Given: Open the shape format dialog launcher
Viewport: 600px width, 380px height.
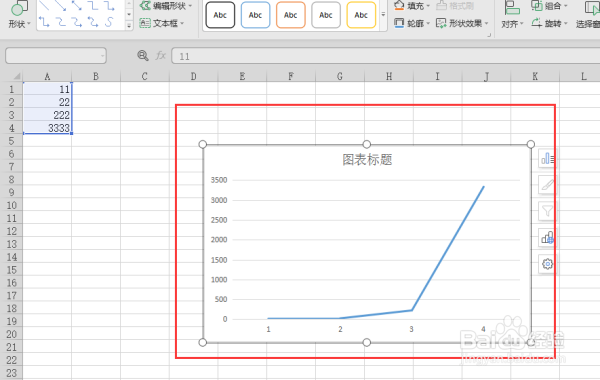Looking at the screenshot, I should click(489, 35).
